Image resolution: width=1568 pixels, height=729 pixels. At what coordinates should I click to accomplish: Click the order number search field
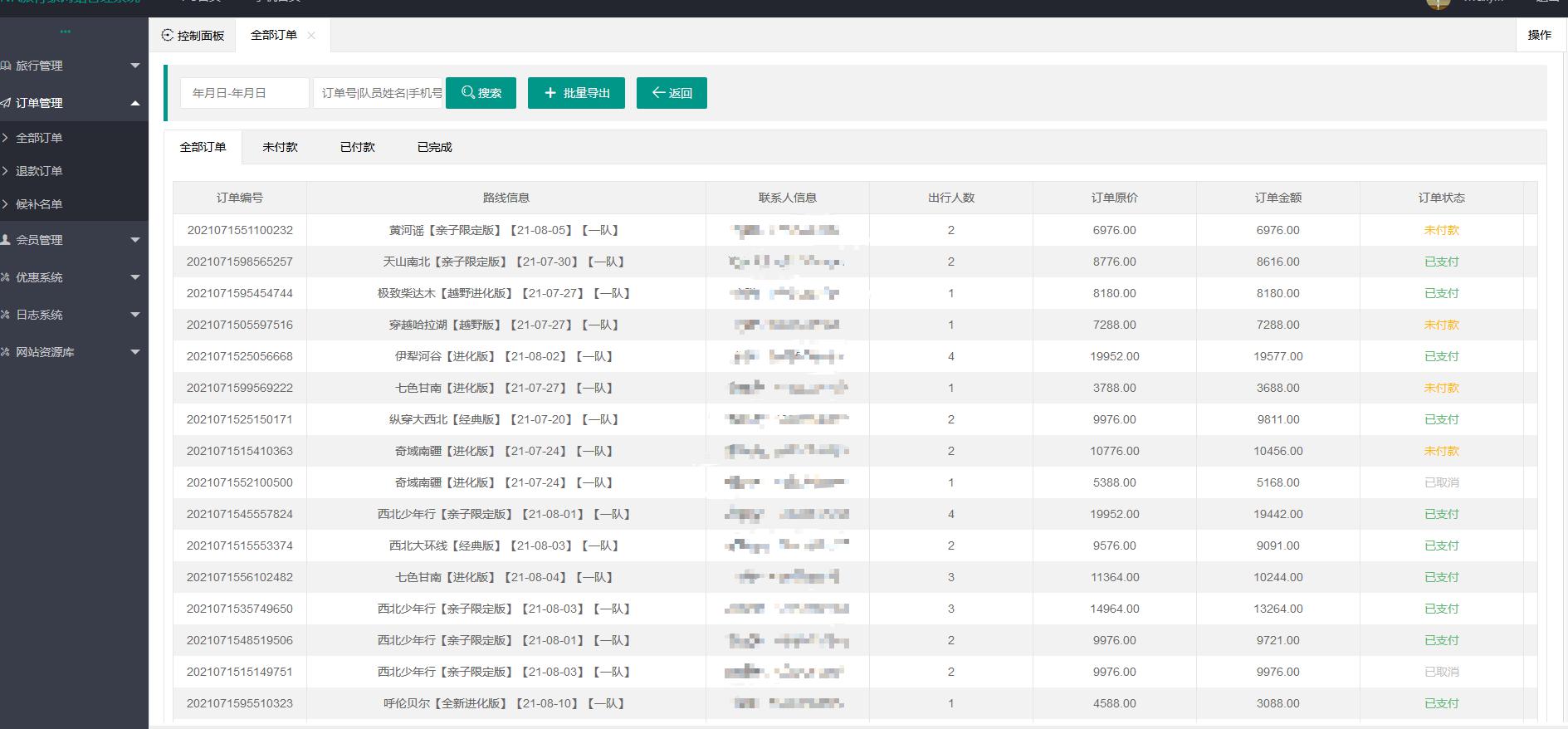[x=378, y=93]
